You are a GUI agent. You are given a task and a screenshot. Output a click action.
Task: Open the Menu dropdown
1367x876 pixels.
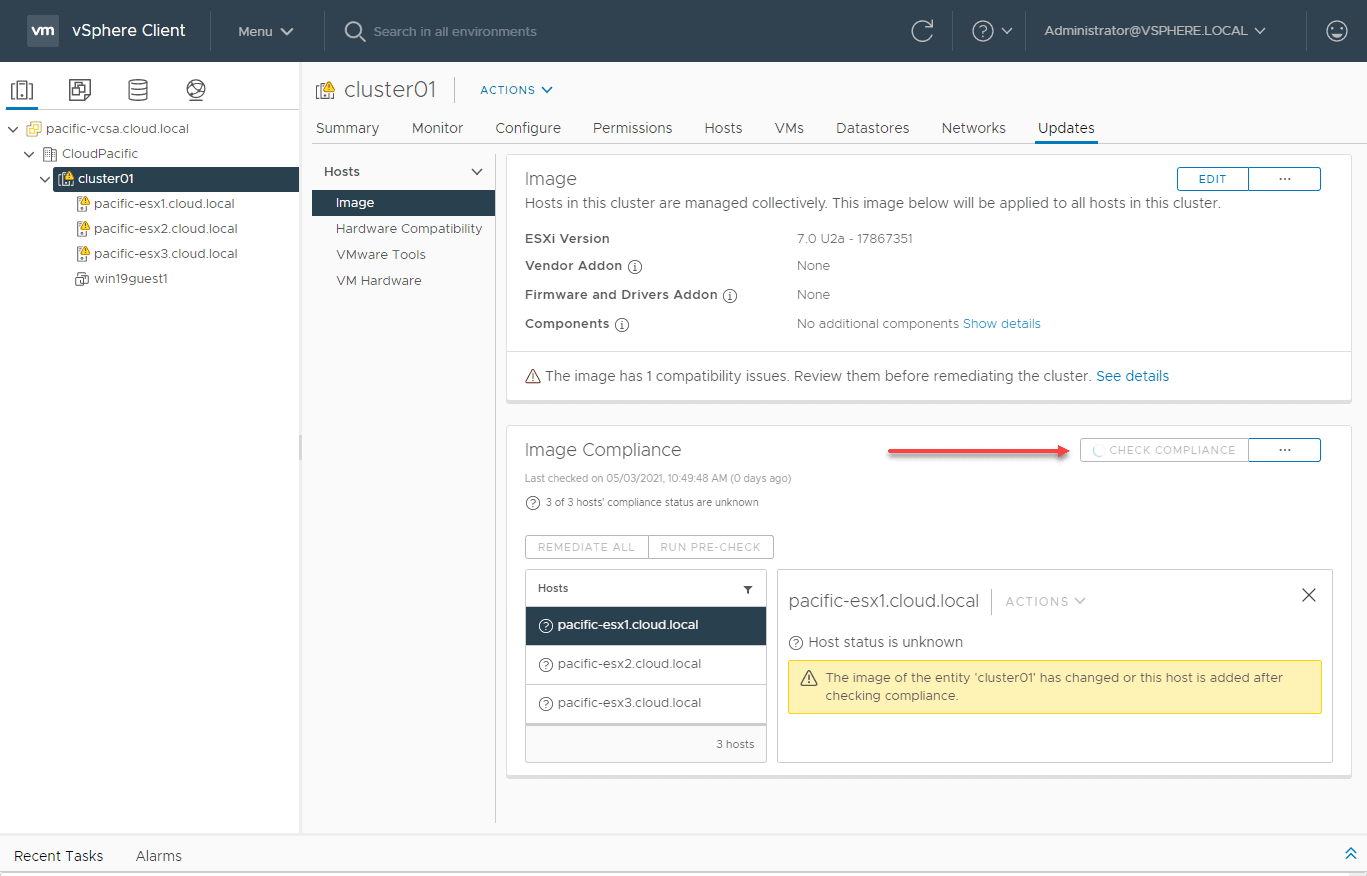pyautogui.click(x=266, y=31)
